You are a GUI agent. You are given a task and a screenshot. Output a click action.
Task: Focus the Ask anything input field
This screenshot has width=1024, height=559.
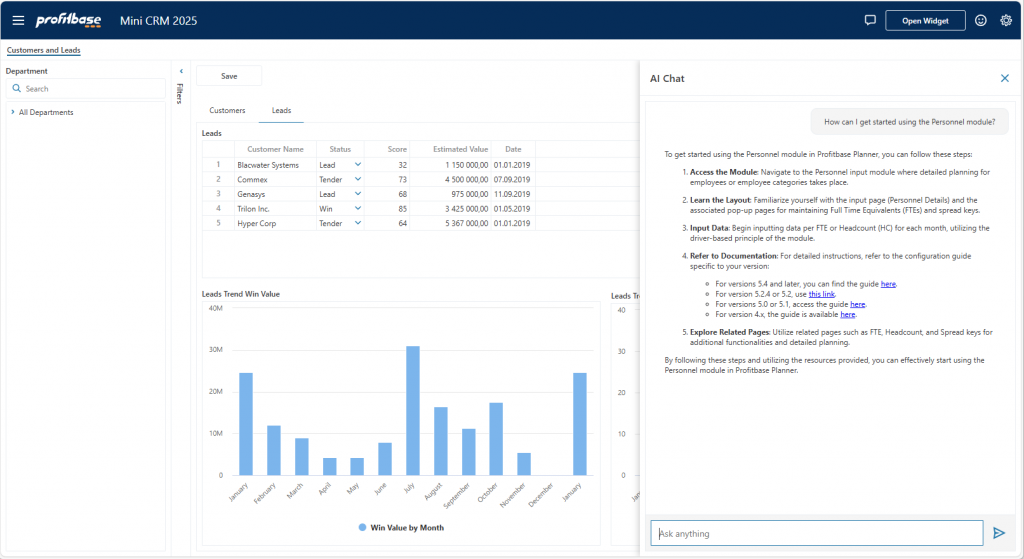click(816, 533)
